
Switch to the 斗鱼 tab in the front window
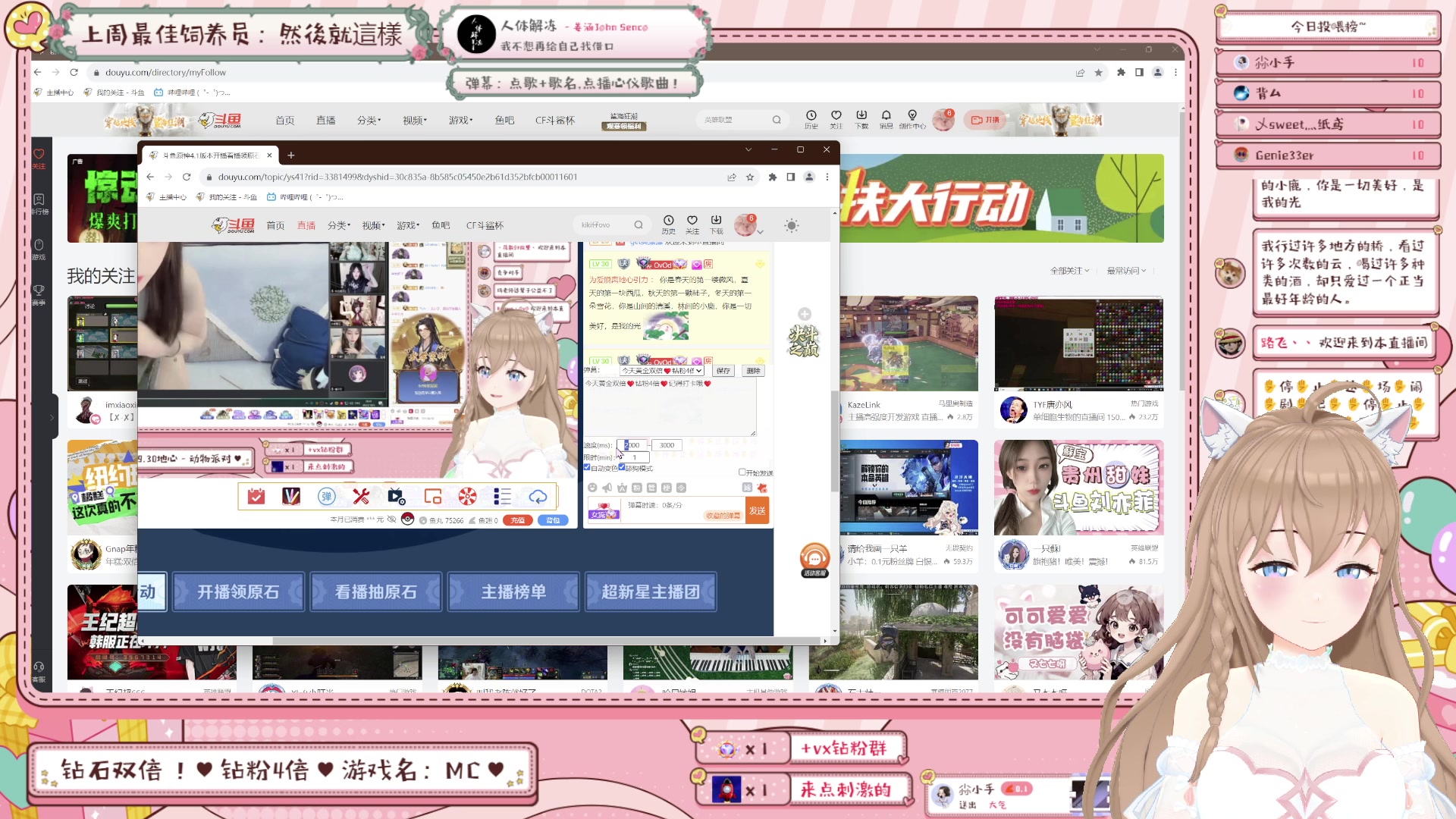pyautogui.click(x=209, y=155)
